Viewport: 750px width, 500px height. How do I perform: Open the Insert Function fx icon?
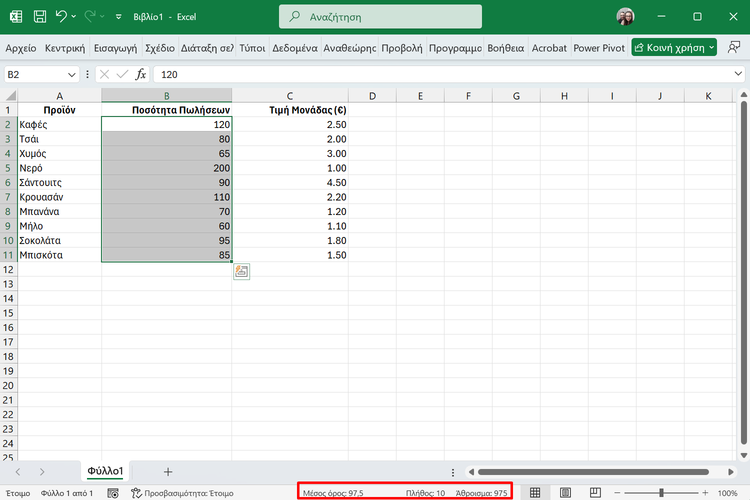pos(141,74)
